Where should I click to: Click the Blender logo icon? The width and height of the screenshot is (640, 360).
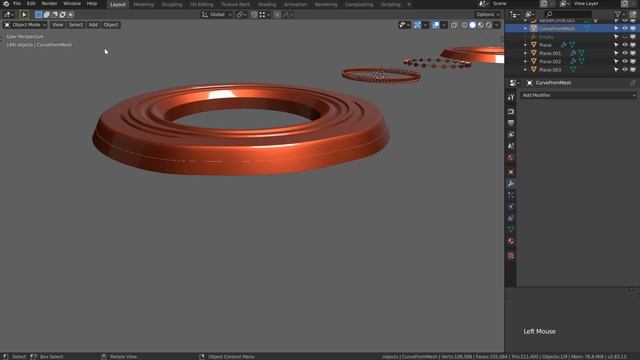[6, 4]
